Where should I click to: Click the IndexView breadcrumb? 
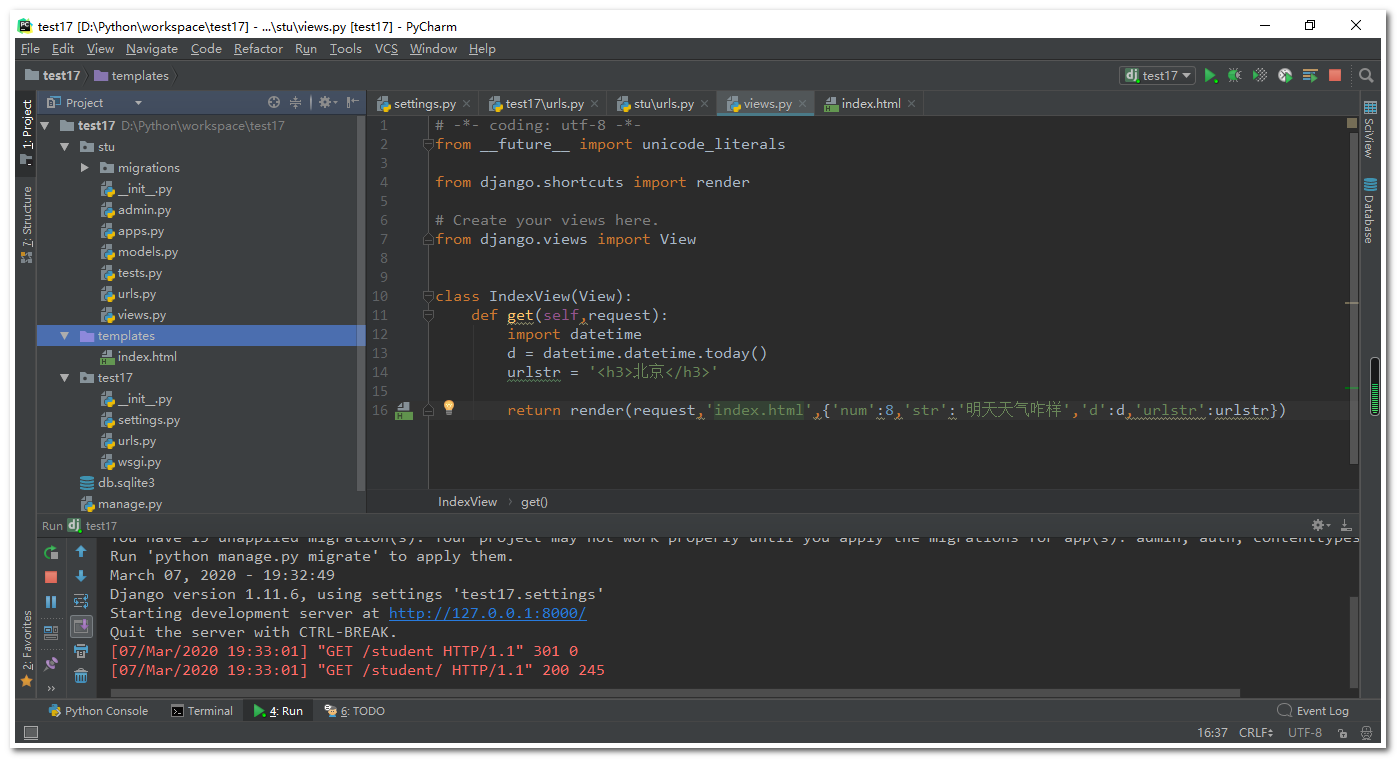(467, 502)
